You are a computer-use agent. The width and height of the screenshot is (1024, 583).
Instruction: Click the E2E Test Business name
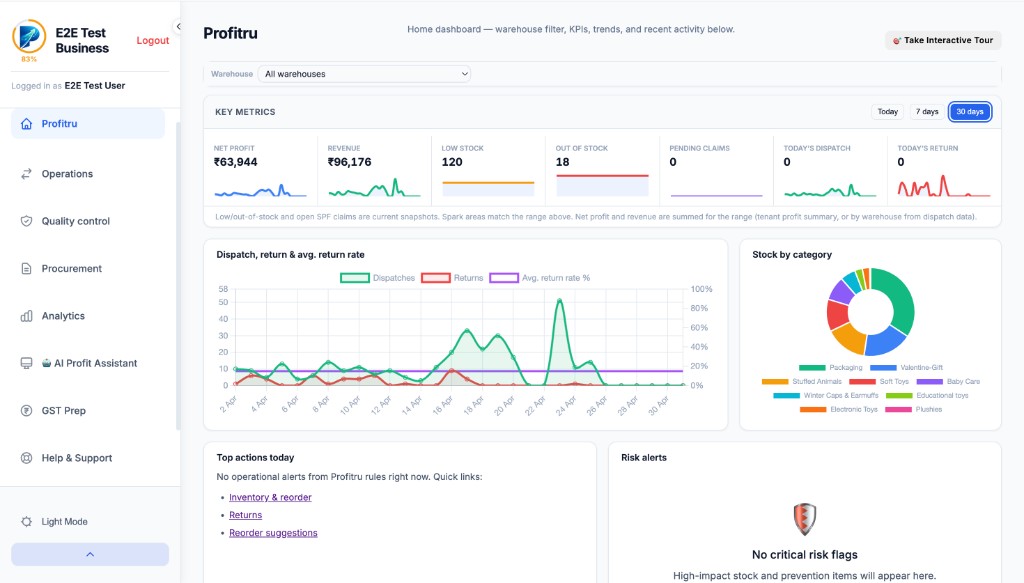click(x=82, y=40)
